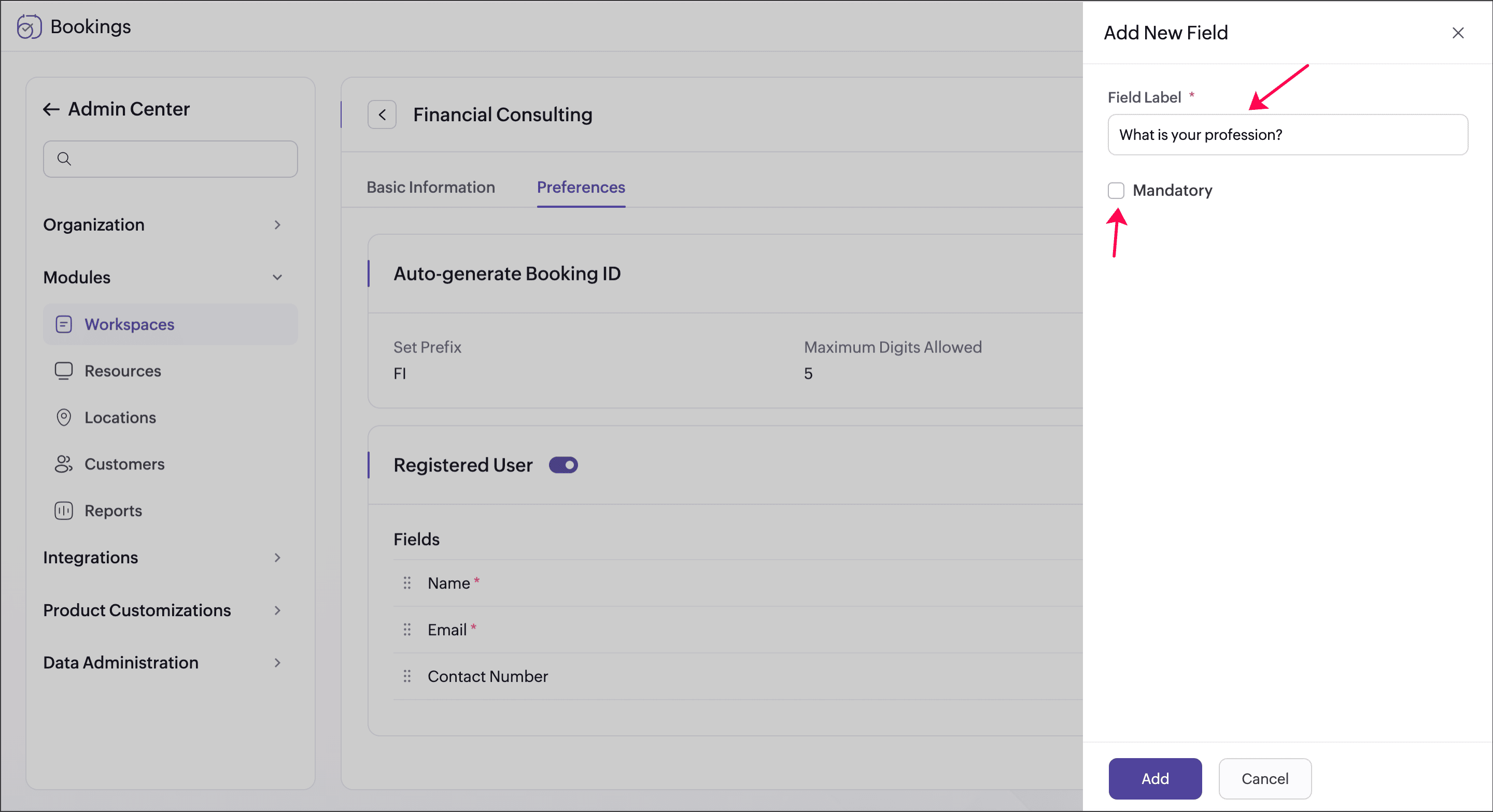Open Resources from the sidebar
This screenshot has height=812, width=1493.
[122, 371]
